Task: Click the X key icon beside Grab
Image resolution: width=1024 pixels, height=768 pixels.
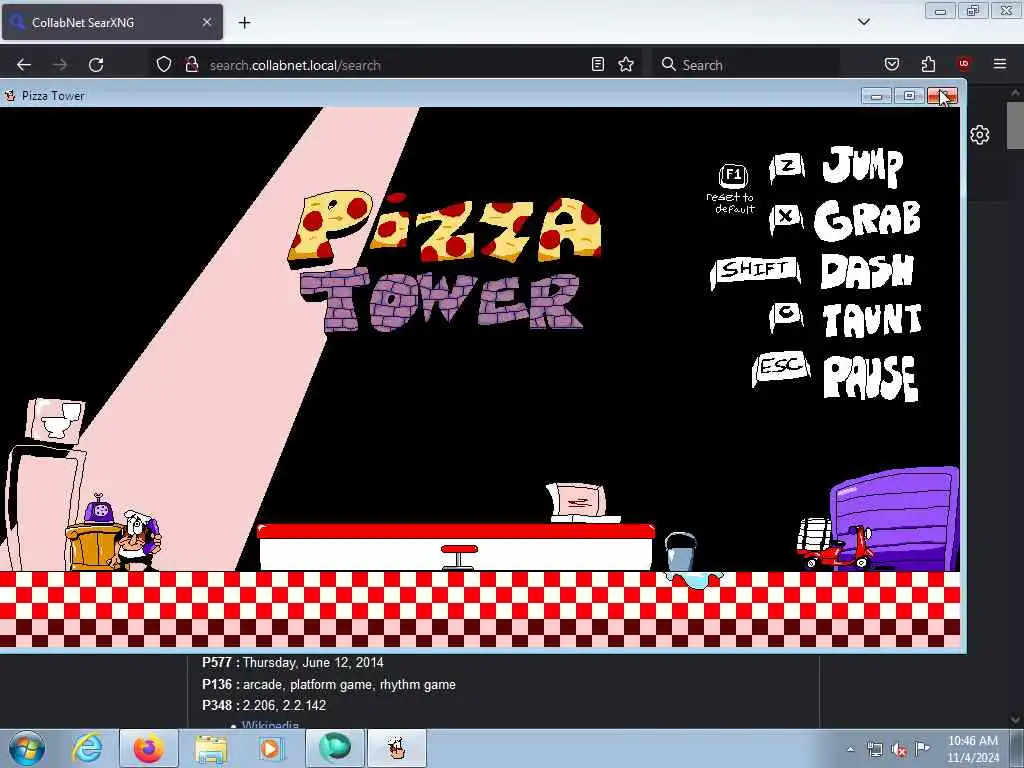Action: [786, 217]
